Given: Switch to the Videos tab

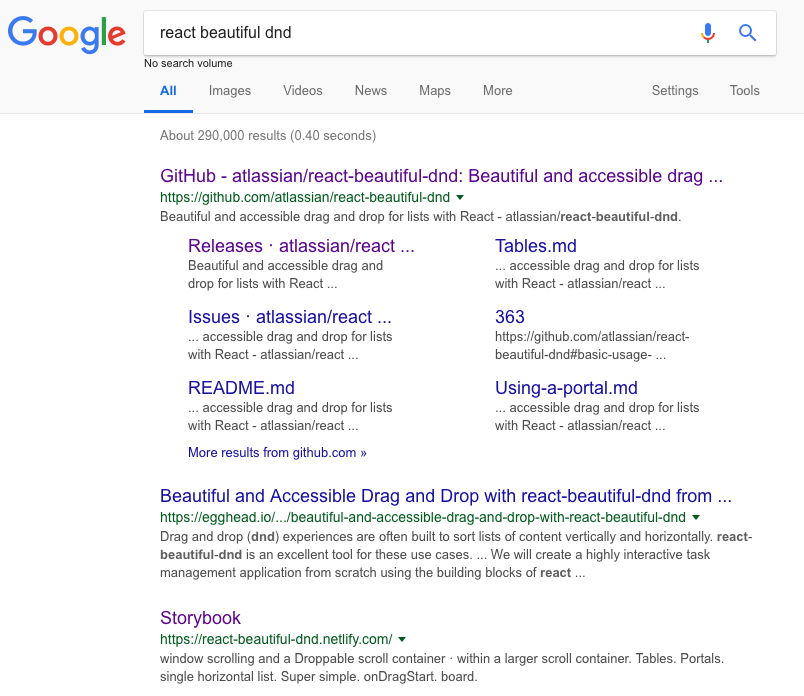Looking at the screenshot, I should (302, 91).
